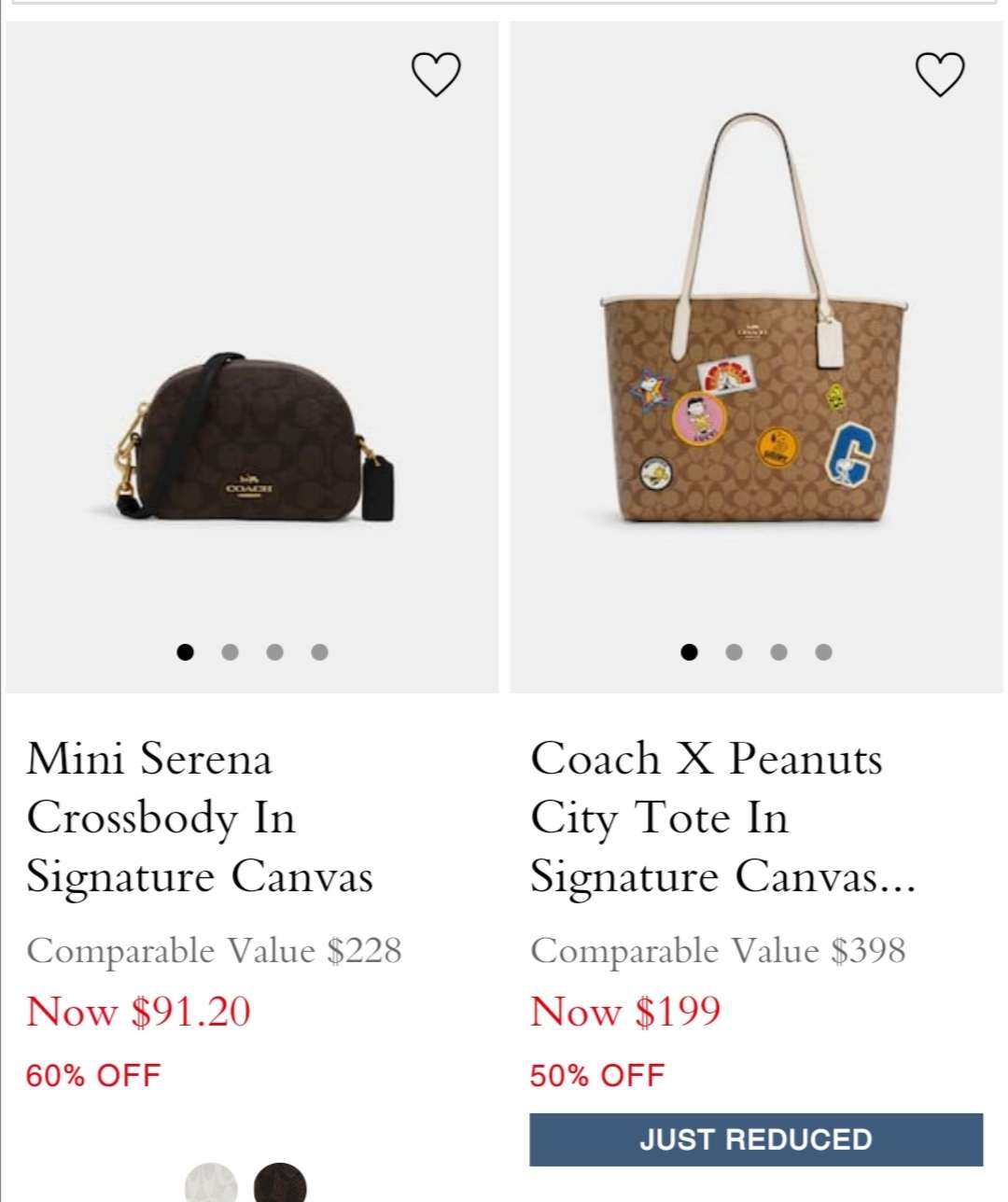The image size is (1008, 1202).
Task: Select third image dot for Mini Serena Crossbody
Action: (274, 652)
